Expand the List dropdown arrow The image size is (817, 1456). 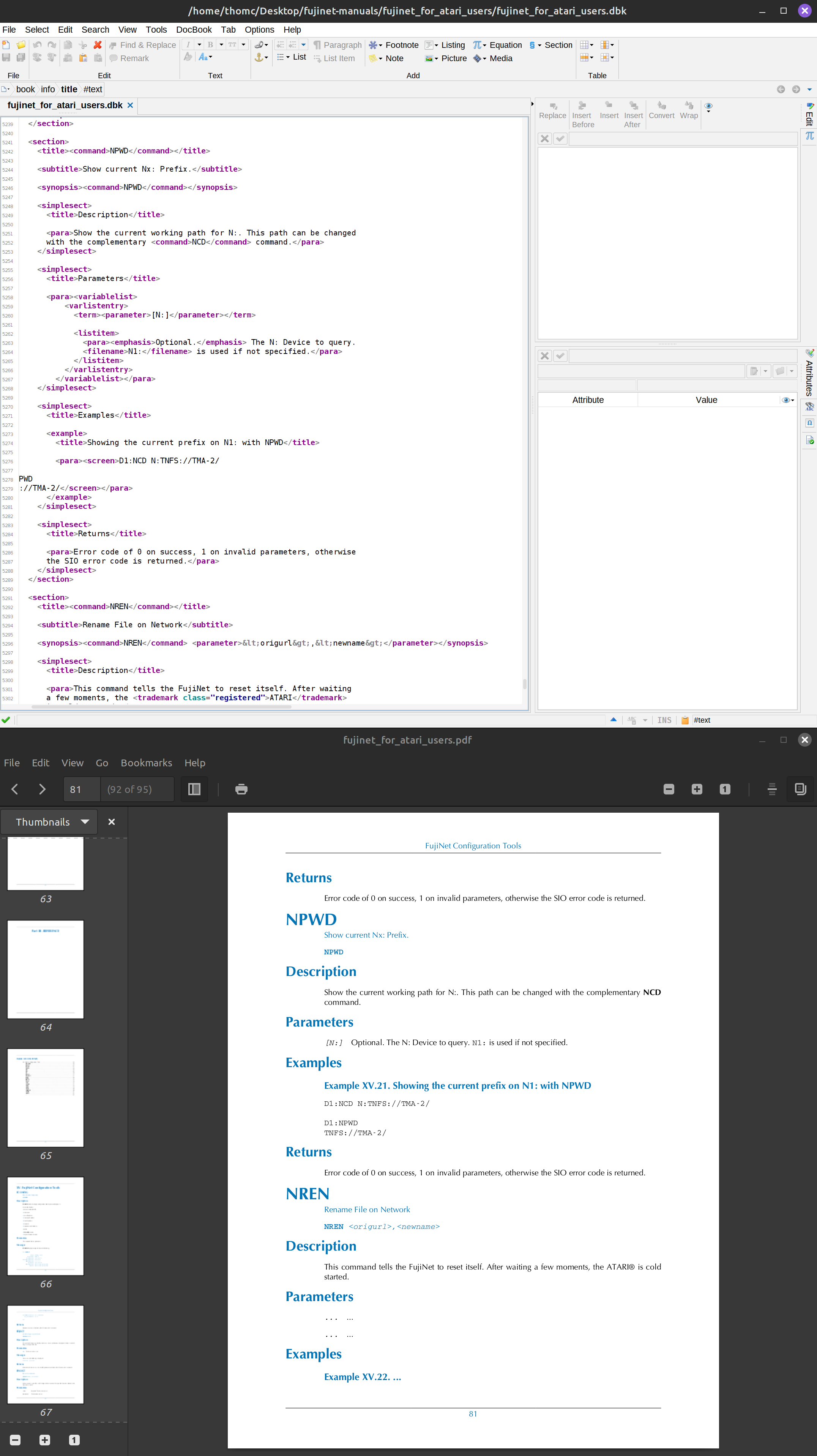pyautogui.click(x=288, y=57)
